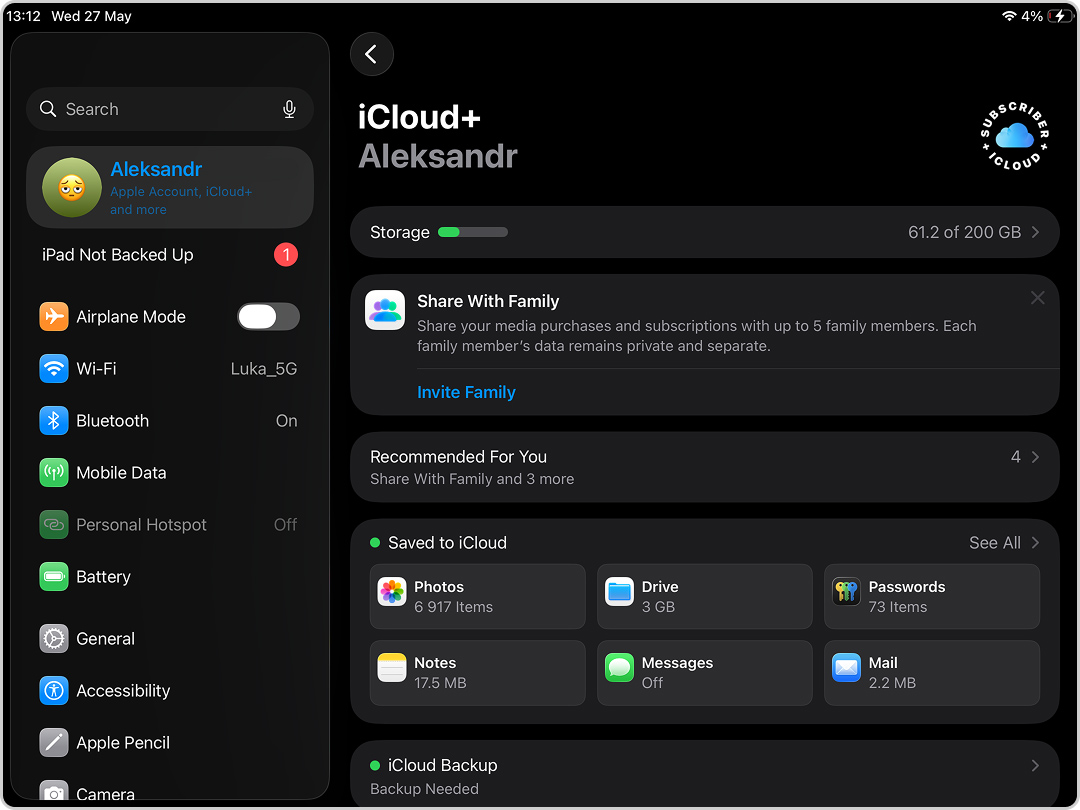The height and width of the screenshot is (810, 1080).
Task: Open iCloud Backup chevron
Action: tap(1035, 765)
